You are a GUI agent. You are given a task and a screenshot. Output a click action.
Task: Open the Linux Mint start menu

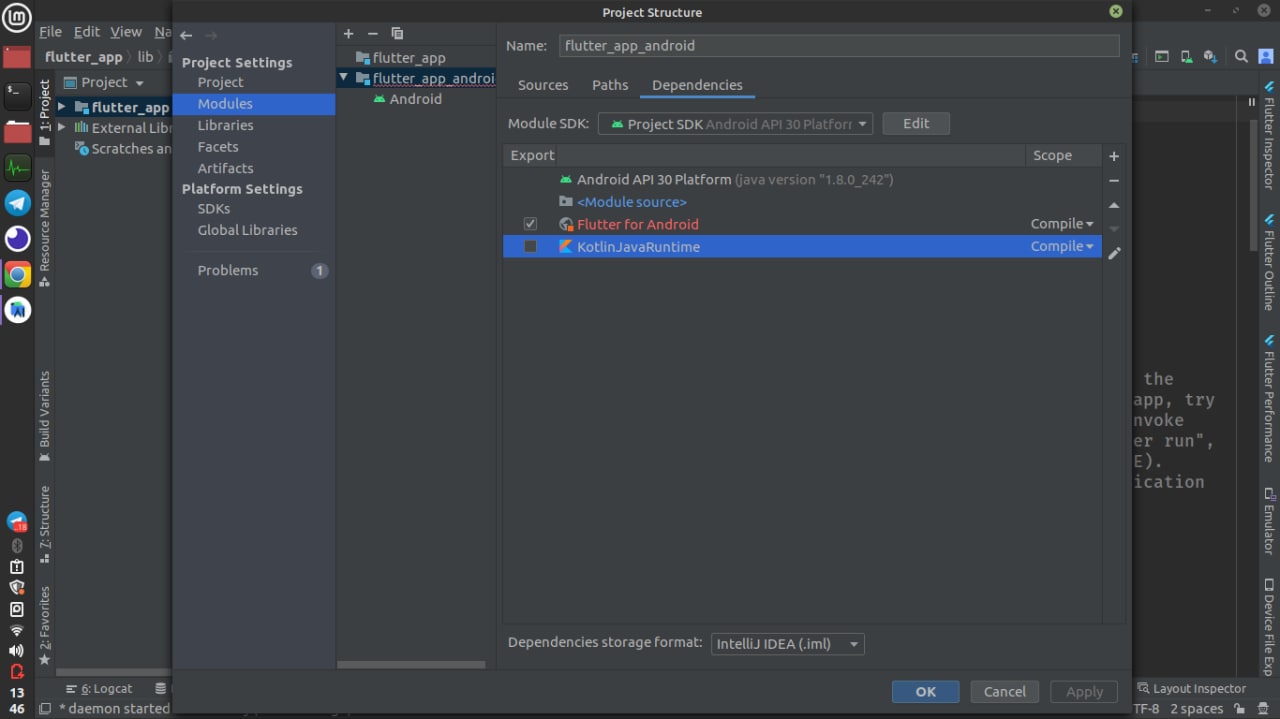[17, 17]
